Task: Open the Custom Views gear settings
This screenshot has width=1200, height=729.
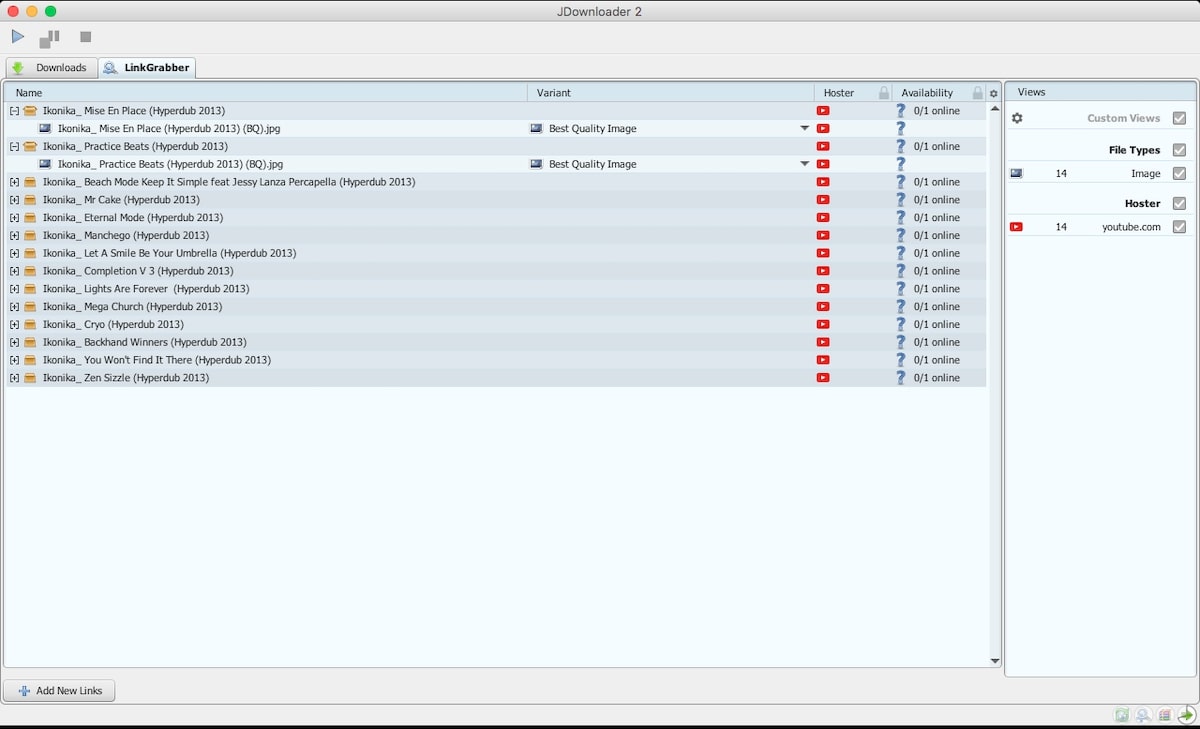Action: point(1017,118)
